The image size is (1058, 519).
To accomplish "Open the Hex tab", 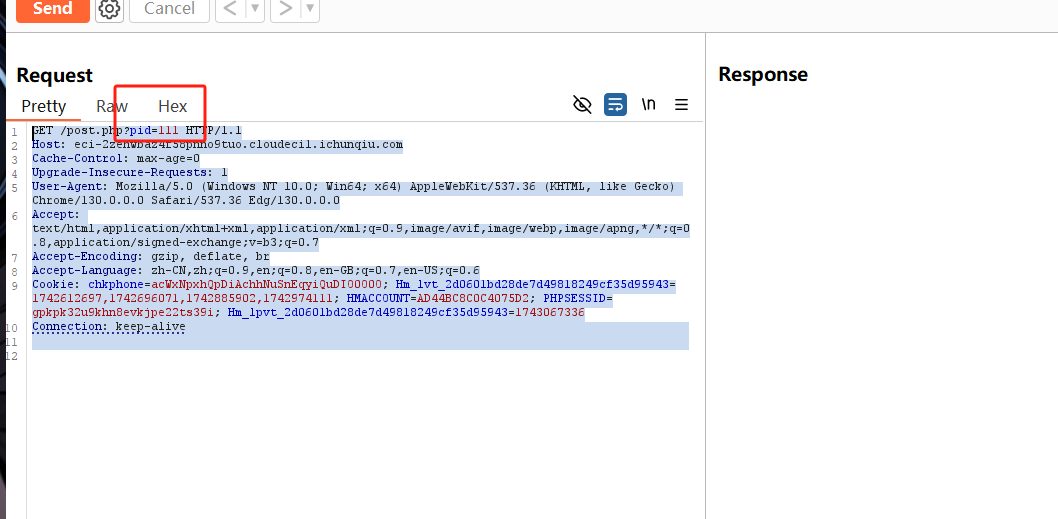I will pyautogui.click(x=173, y=106).
